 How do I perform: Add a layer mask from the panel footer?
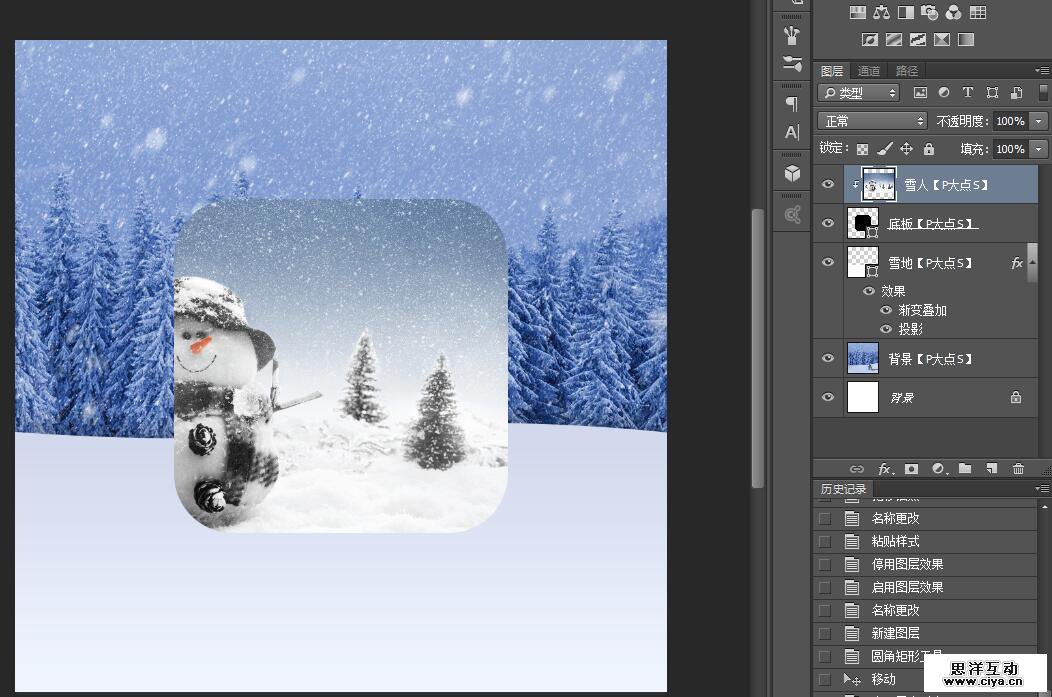(912, 468)
